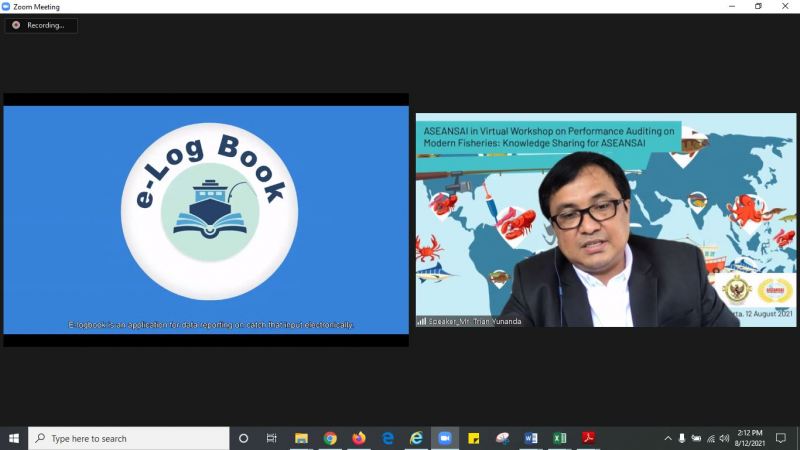Open Cortana from the taskbar
800x450 pixels.
[243, 438]
